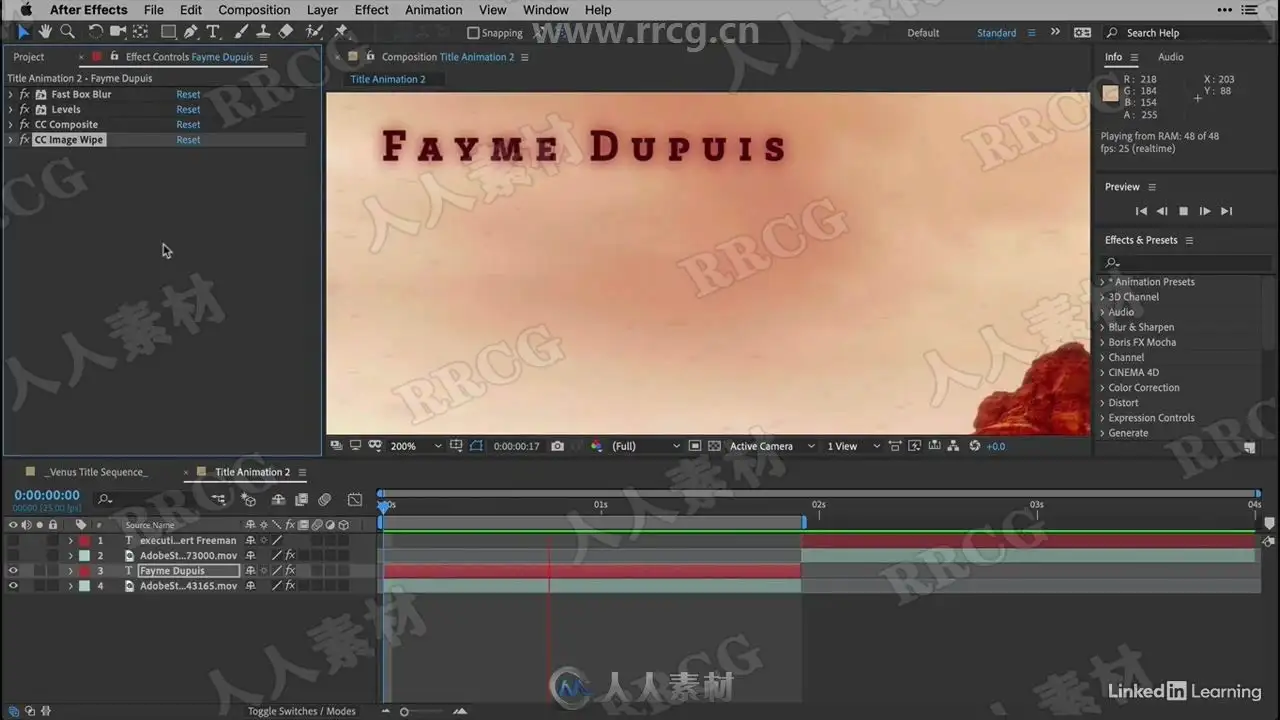Toggle fx for Levels effect
The height and width of the screenshot is (720, 1280).
25,109
